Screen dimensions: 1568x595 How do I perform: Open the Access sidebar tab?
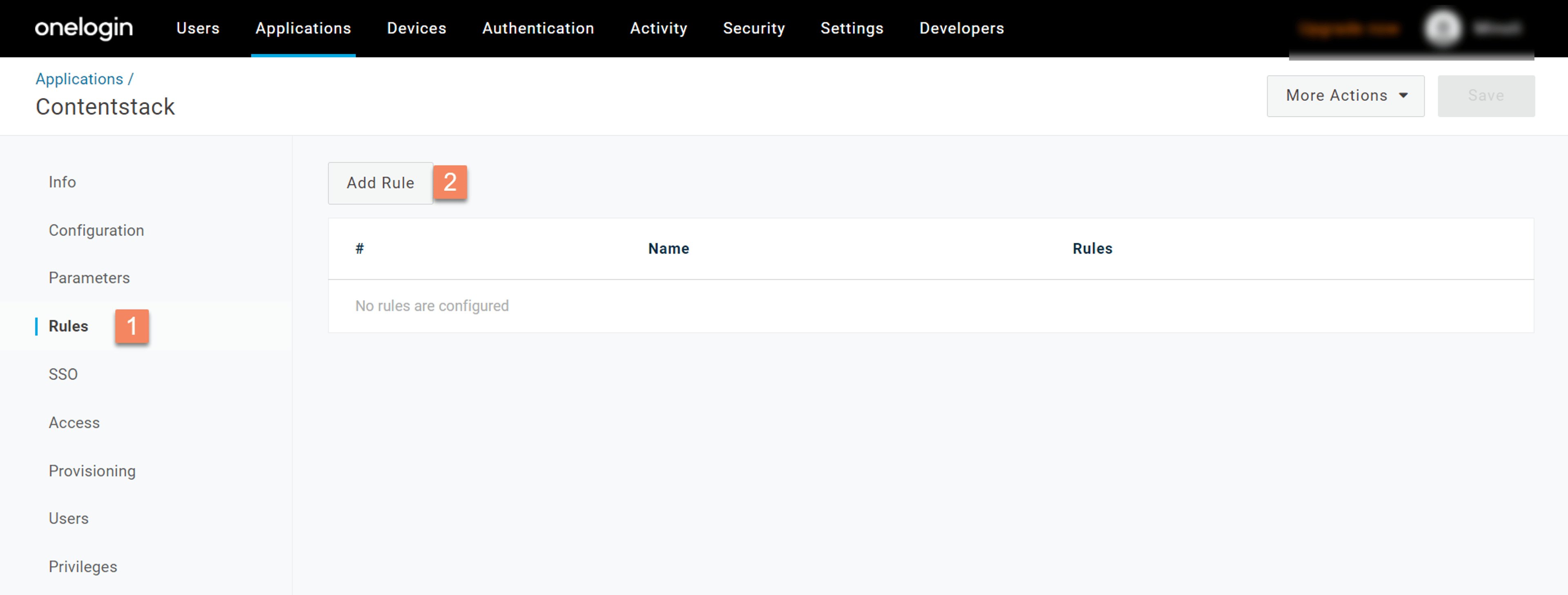tap(73, 422)
